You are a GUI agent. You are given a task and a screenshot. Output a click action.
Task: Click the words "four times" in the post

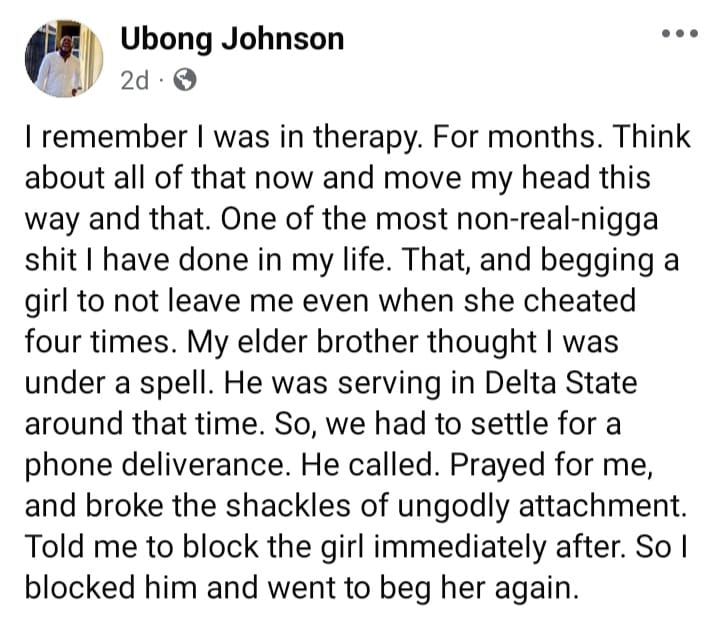107,340
